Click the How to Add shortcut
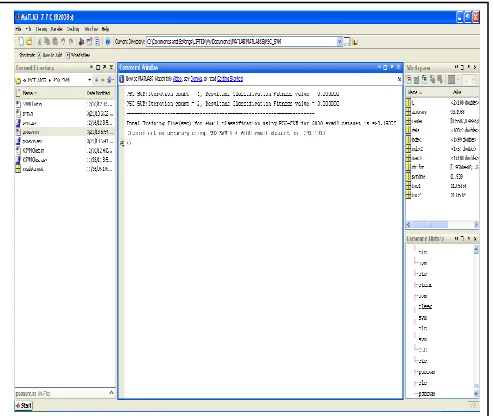This screenshot has width=494, height=416. [x=50, y=55]
